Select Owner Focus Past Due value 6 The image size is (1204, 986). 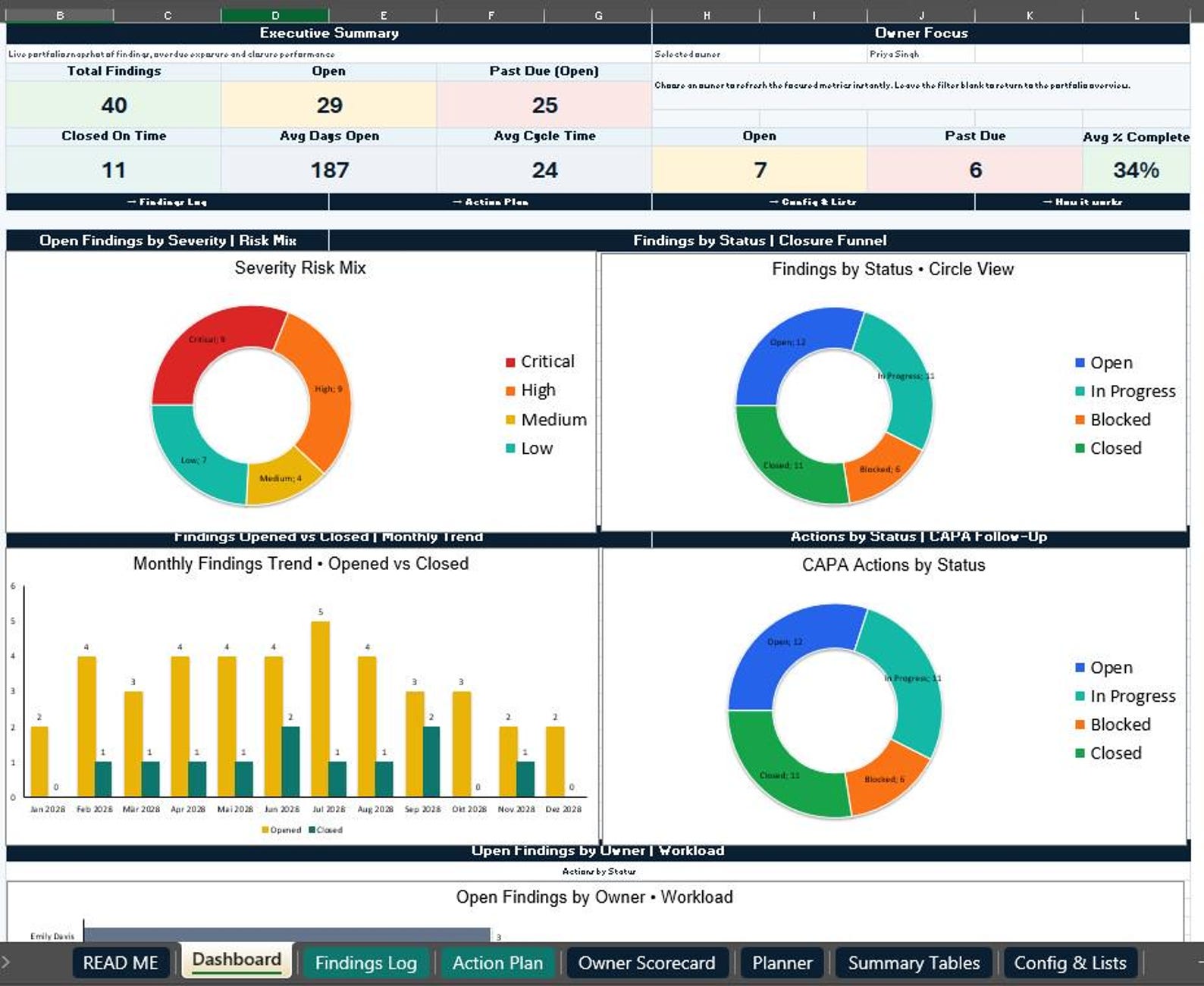coord(975,170)
